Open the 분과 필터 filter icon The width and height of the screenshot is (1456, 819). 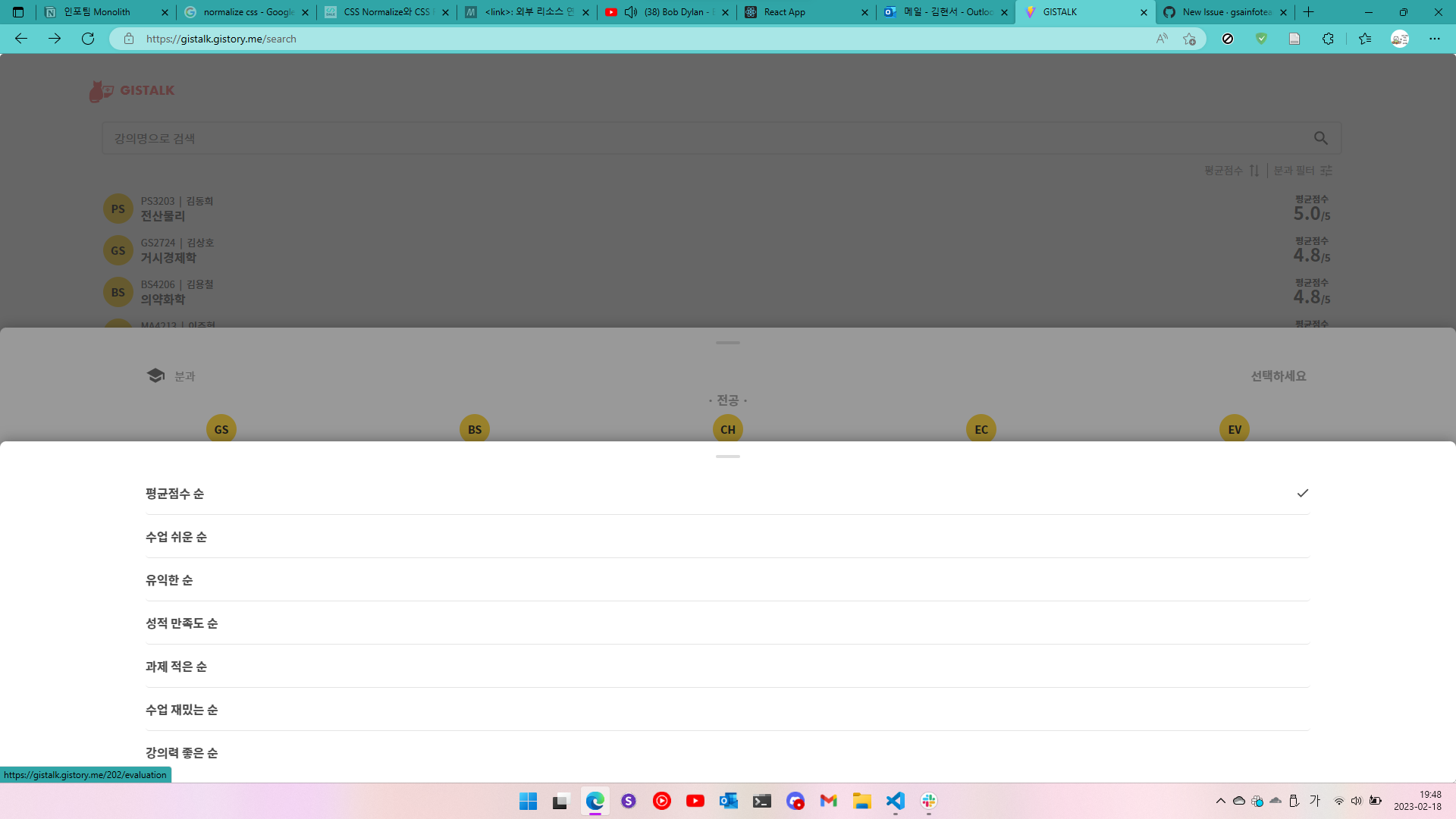(x=1326, y=171)
